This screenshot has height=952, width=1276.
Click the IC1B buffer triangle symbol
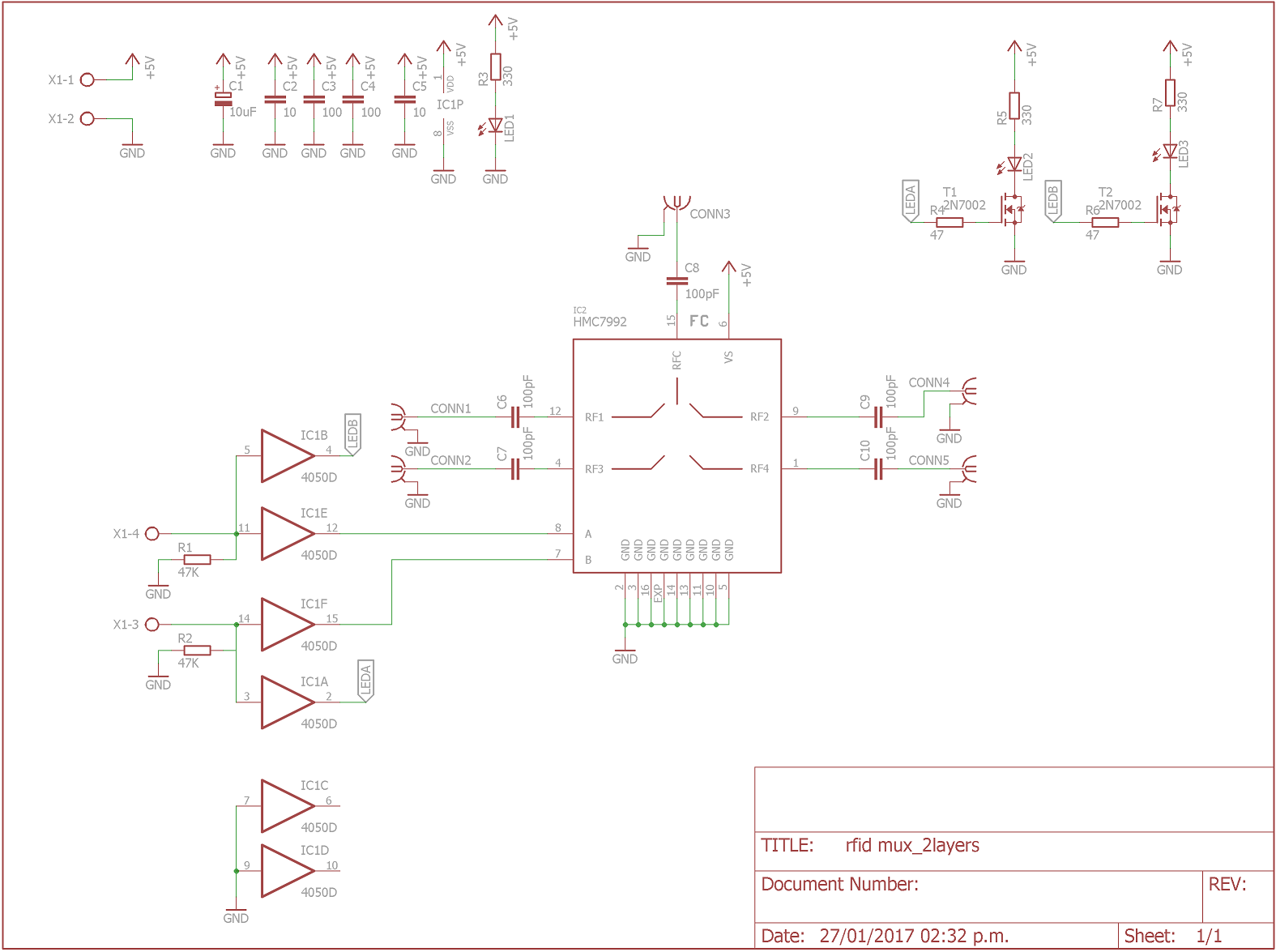click(x=288, y=456)
